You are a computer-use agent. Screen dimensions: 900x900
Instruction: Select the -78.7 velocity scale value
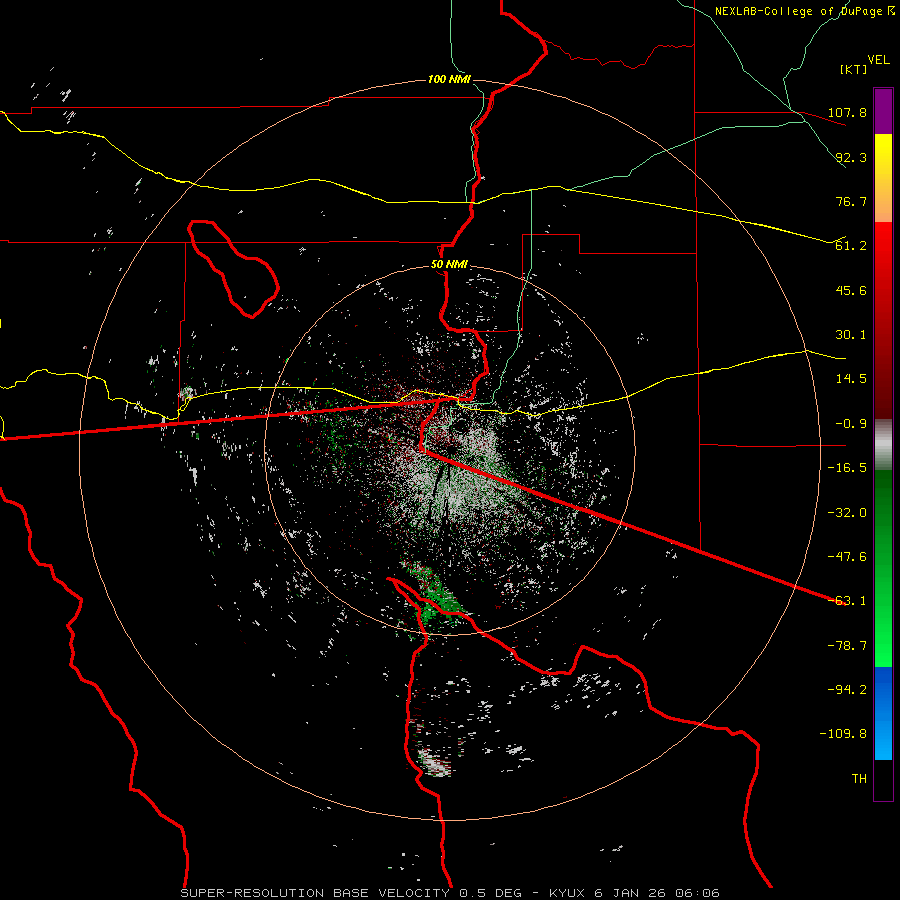pyautogui.click(x=847, y=646)
